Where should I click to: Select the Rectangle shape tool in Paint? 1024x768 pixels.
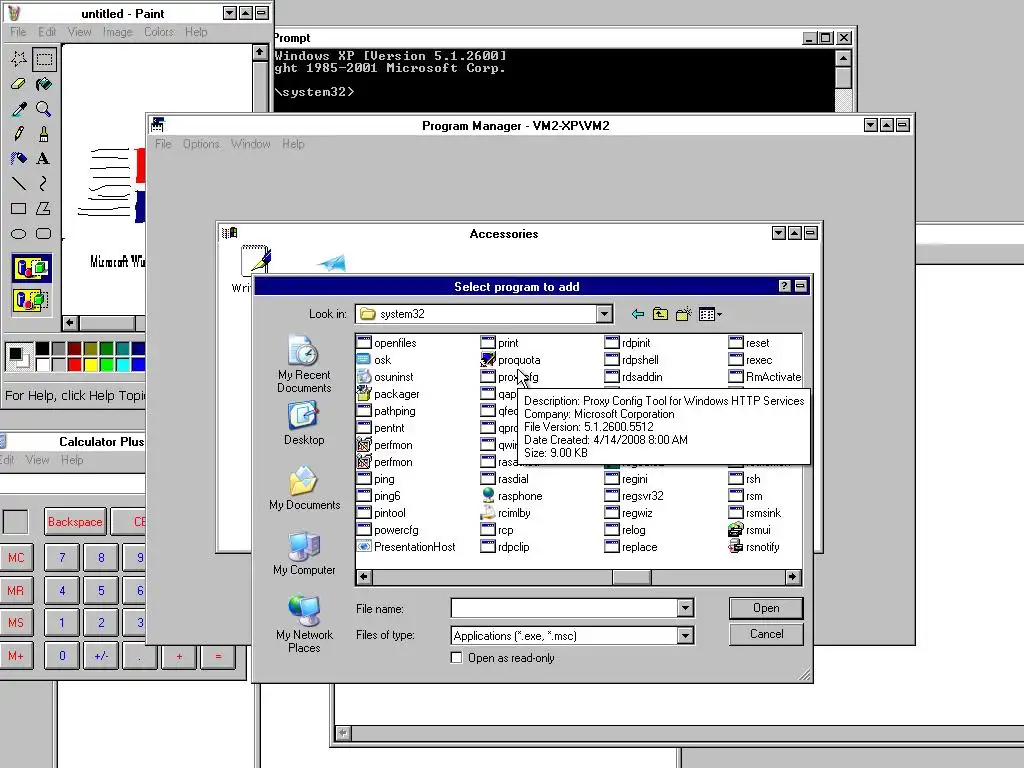click(18, 208)
